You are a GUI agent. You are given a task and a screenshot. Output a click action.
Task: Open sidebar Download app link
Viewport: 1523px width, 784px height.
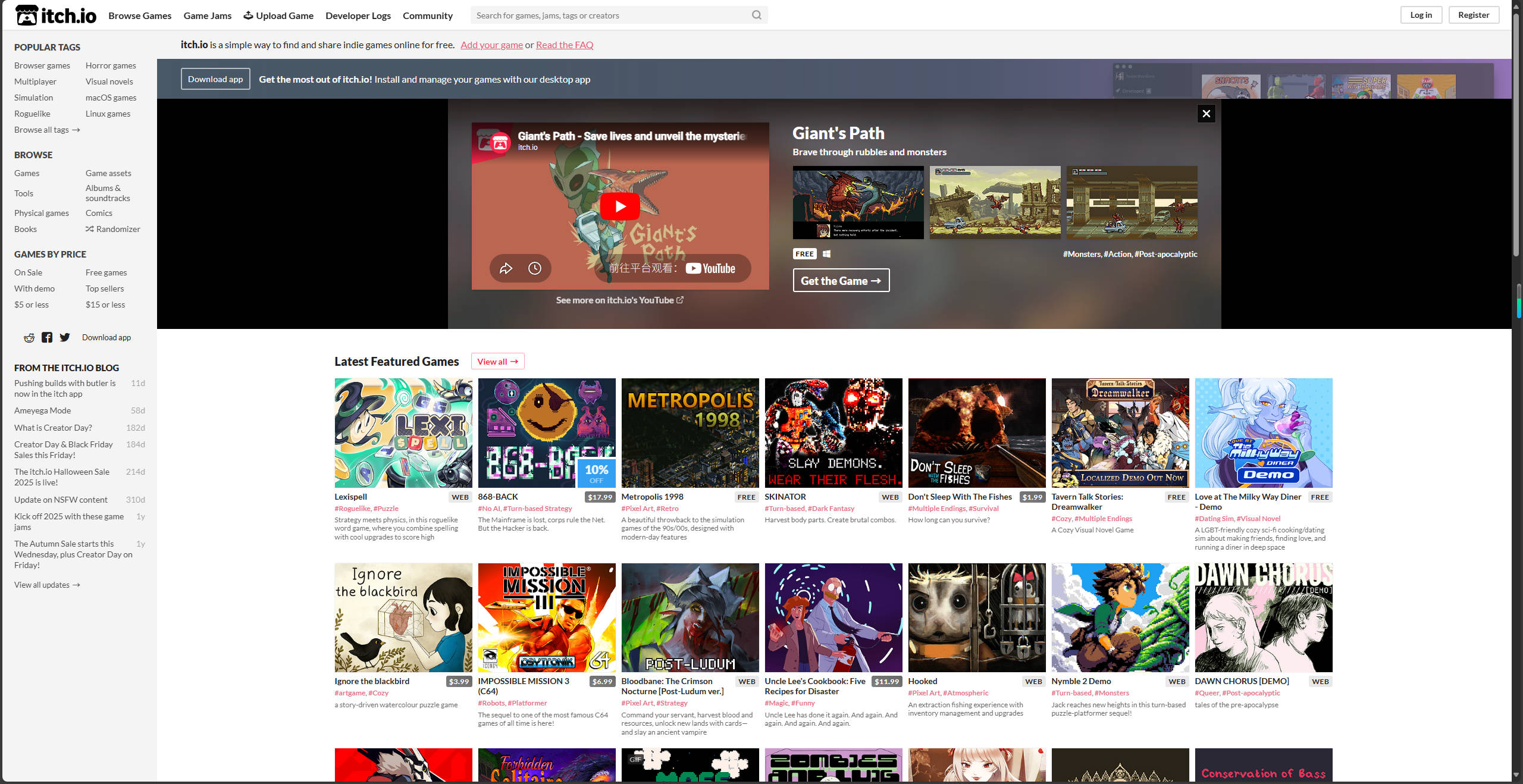coord(106,337)
